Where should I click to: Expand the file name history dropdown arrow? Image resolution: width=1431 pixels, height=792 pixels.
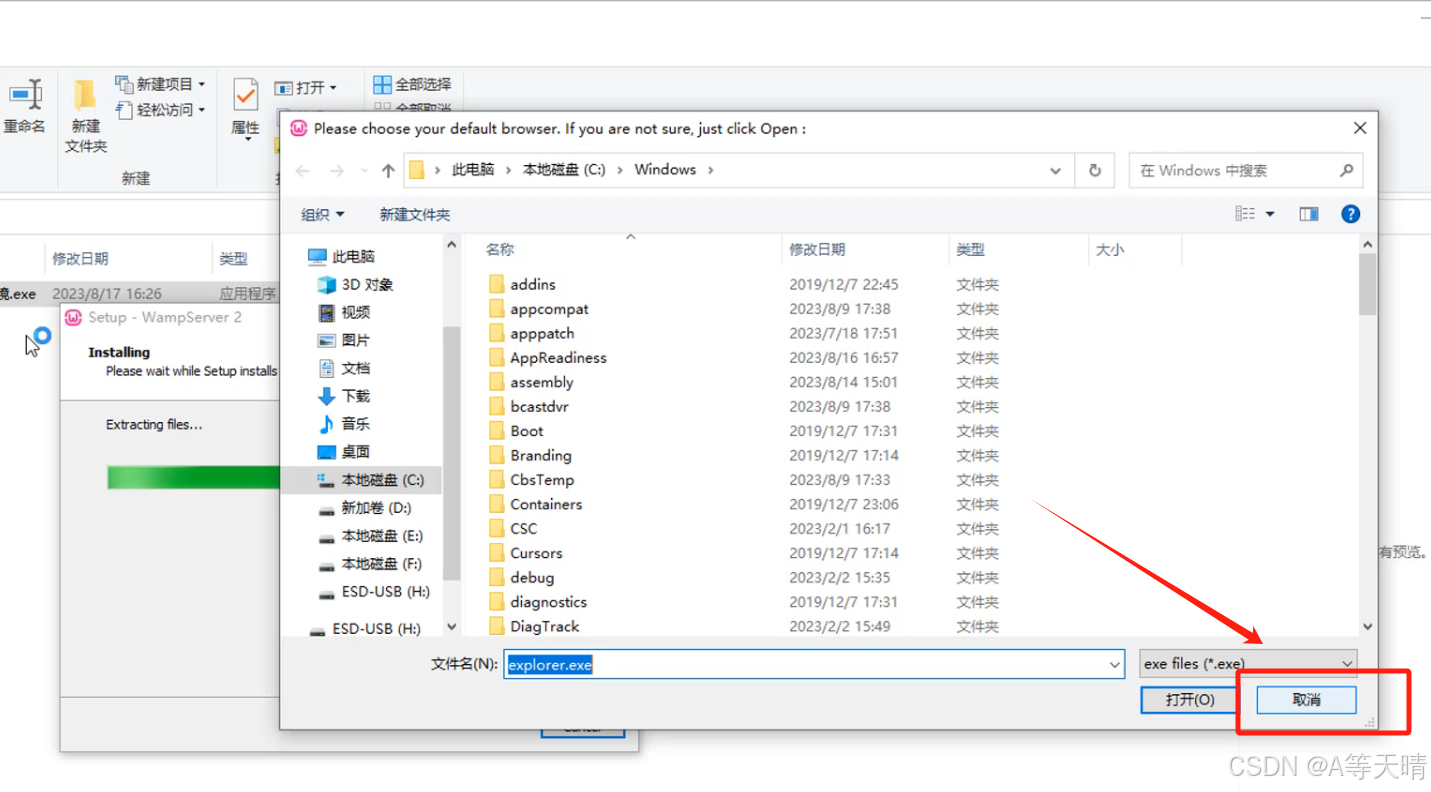(x=1115, y=664)
